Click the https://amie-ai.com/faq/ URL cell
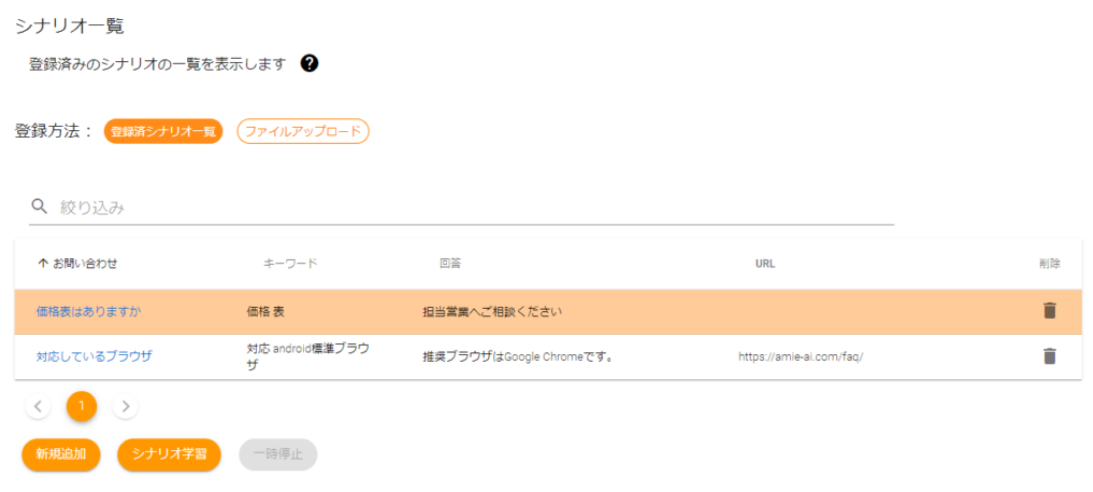 [800, 357]
